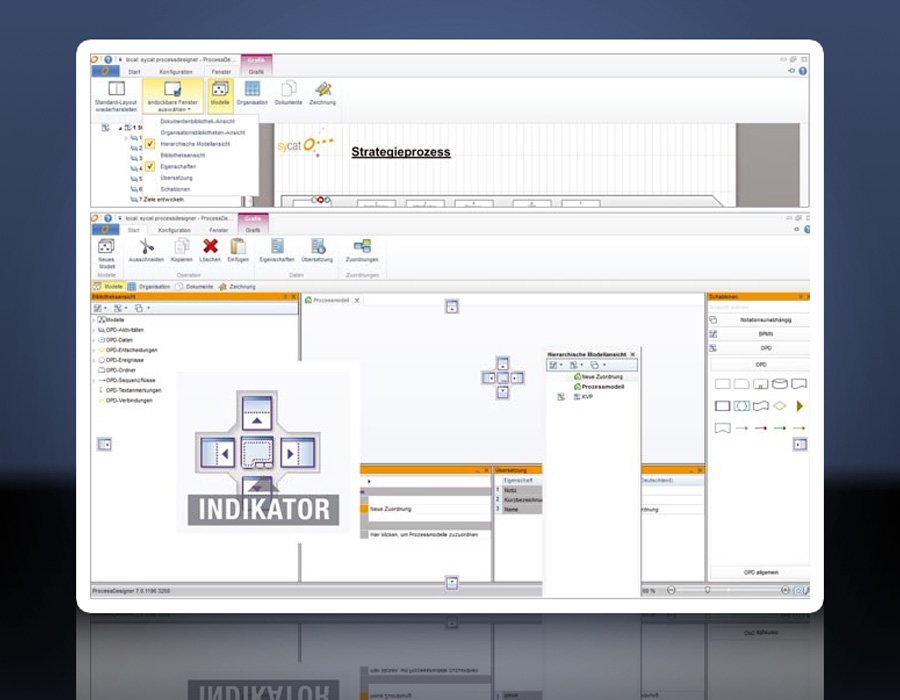
Task: Select Dokumente button in lower navigation bar
Action: pos(195,286)
